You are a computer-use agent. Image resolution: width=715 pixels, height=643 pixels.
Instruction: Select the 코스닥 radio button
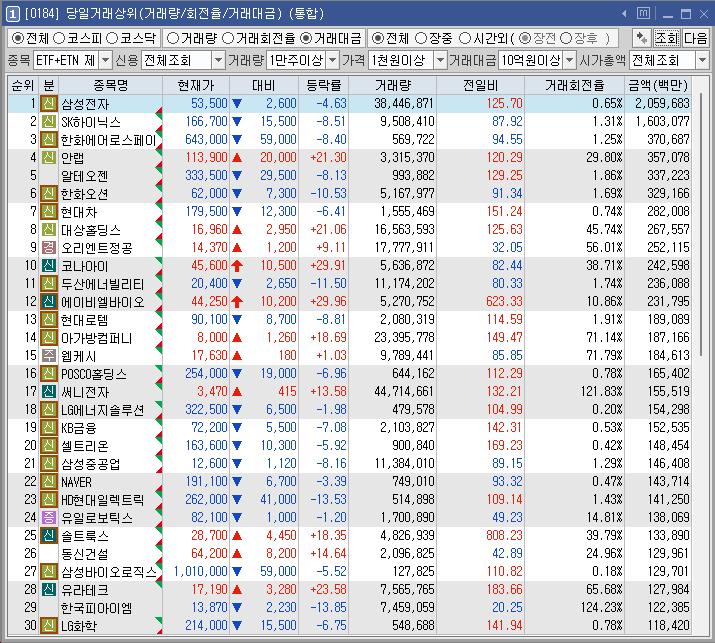[x=112, y=38]
